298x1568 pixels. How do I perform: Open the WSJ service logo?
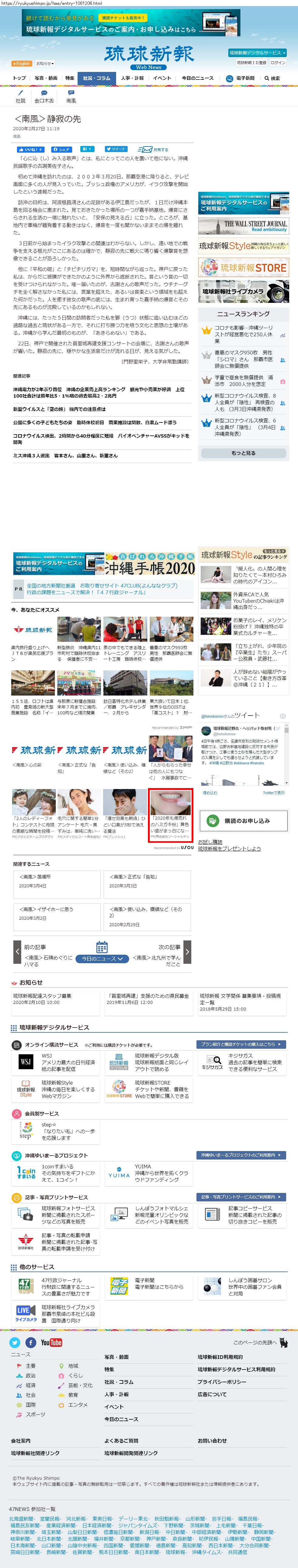[25, 1061]
